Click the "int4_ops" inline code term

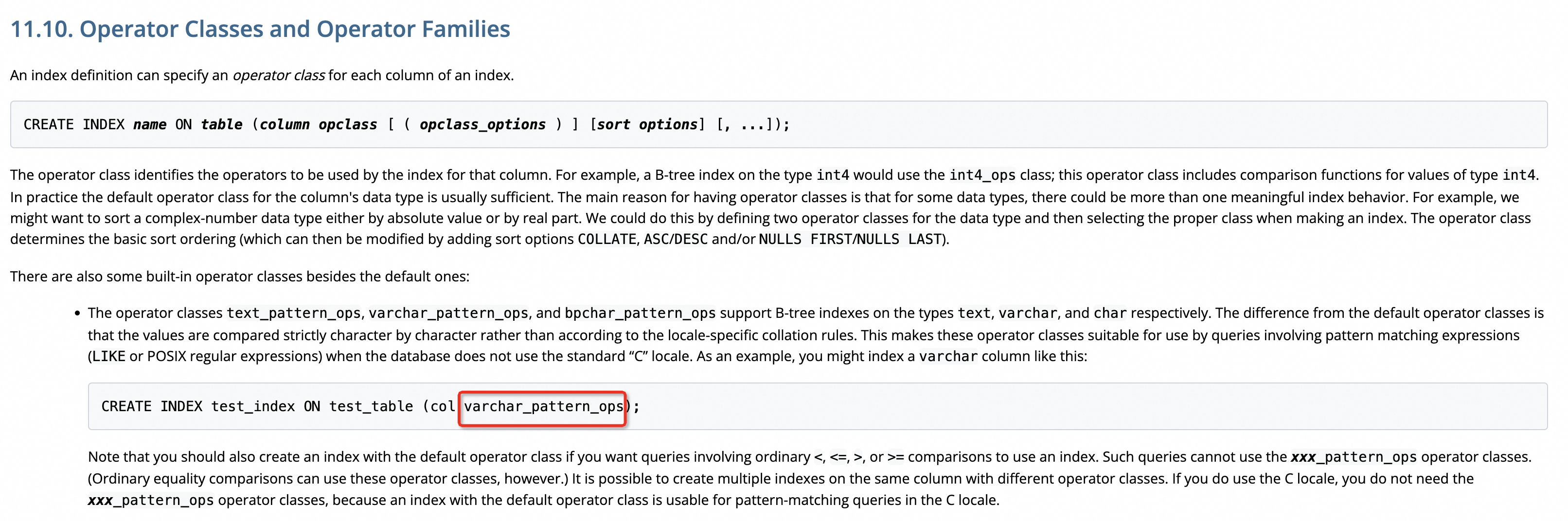coord(982,175)
